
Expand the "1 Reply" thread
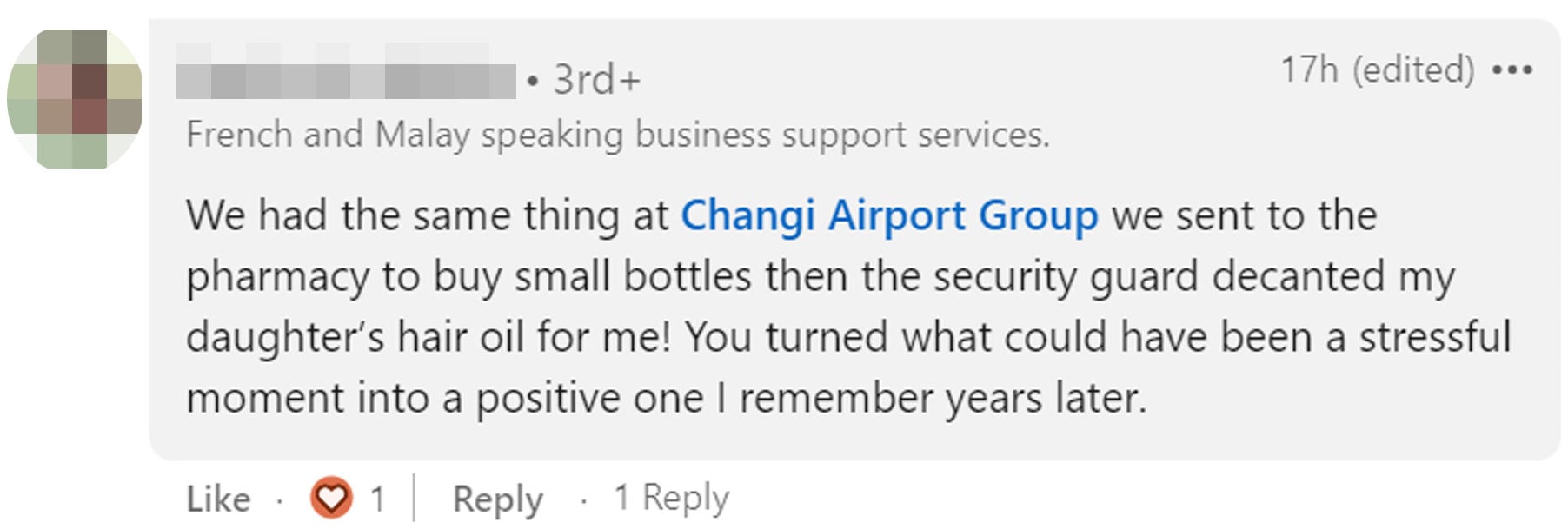pyautogui.click(x=671, y=498)
